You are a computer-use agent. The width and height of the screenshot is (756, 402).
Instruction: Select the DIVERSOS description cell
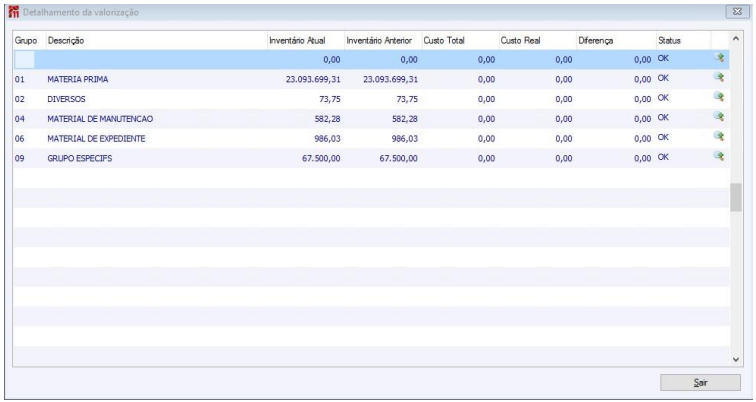[66, 99]
